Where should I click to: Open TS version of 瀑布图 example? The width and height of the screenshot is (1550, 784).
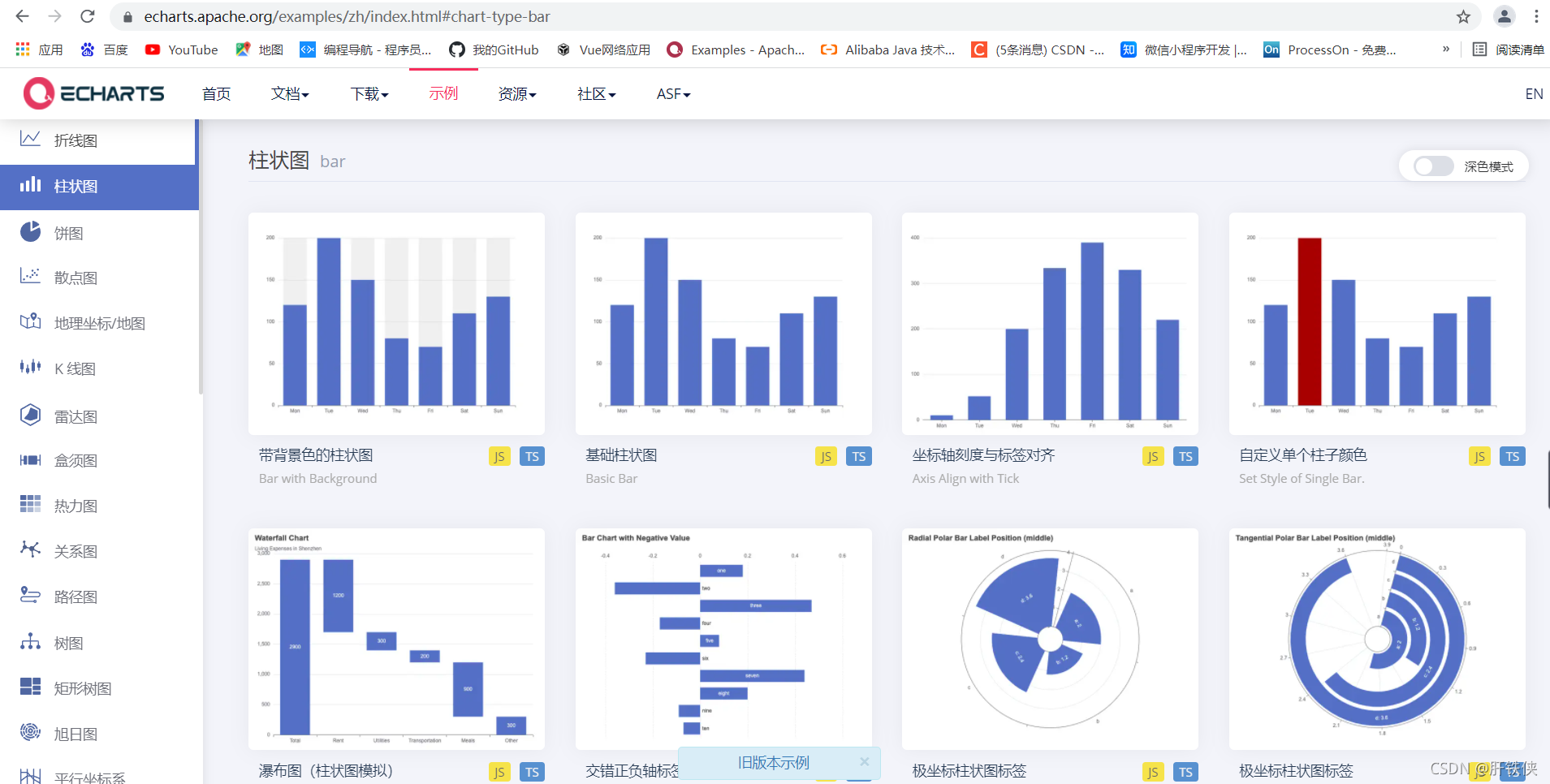pyautogui.click(x=532, y=772)
